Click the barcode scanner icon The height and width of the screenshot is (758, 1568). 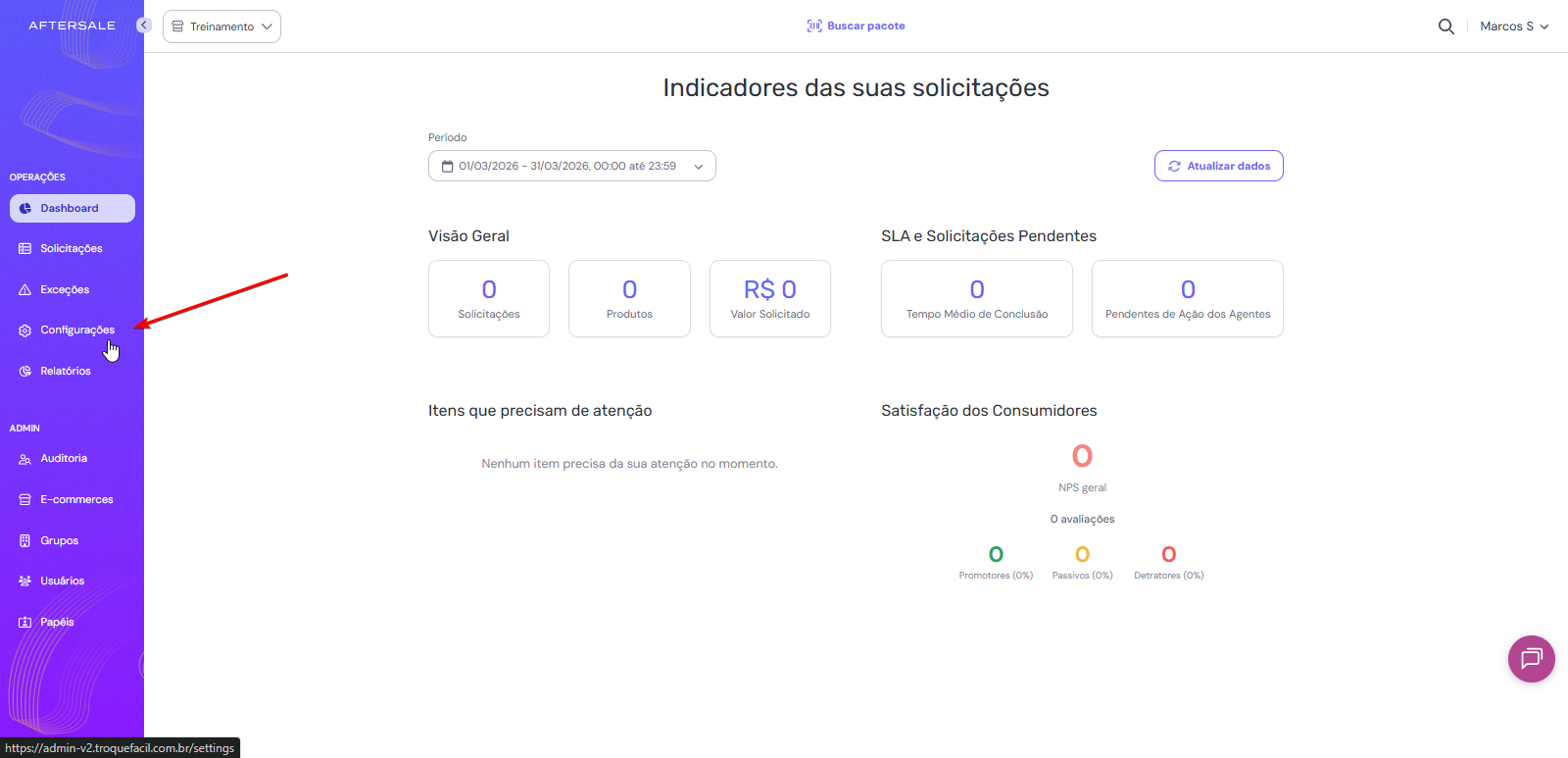[x=814, y=26]
